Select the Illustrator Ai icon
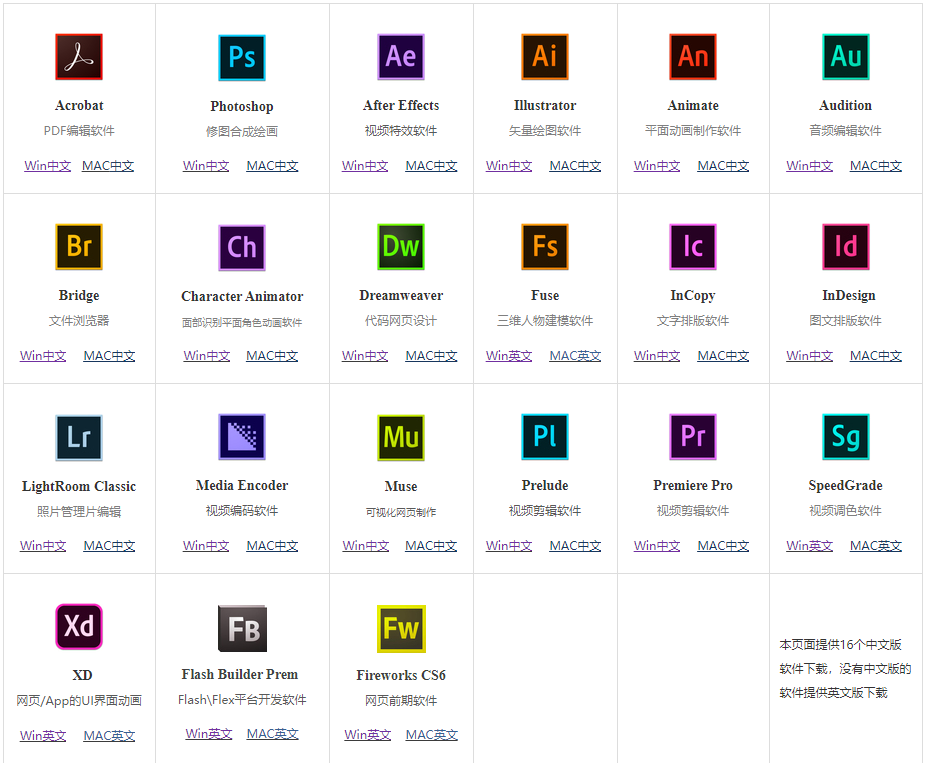This screenshot has height=763, width=931. coord(545,57)
